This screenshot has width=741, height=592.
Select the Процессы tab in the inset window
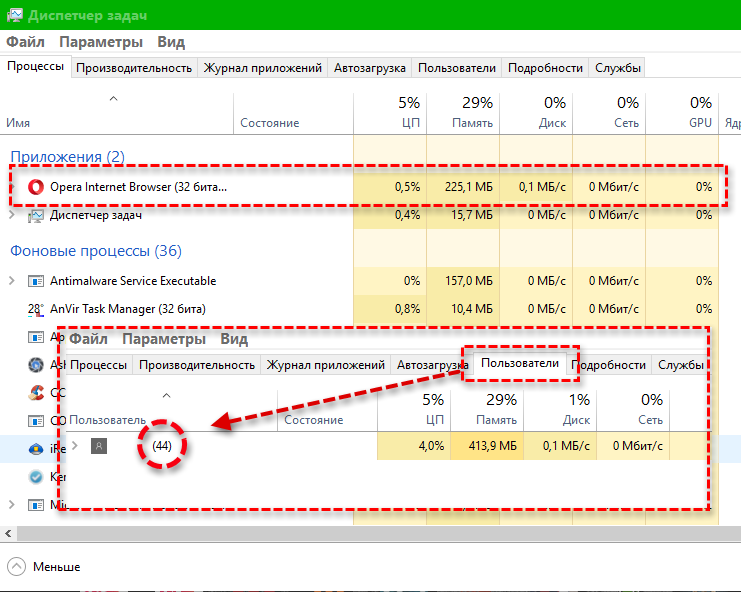98,365
